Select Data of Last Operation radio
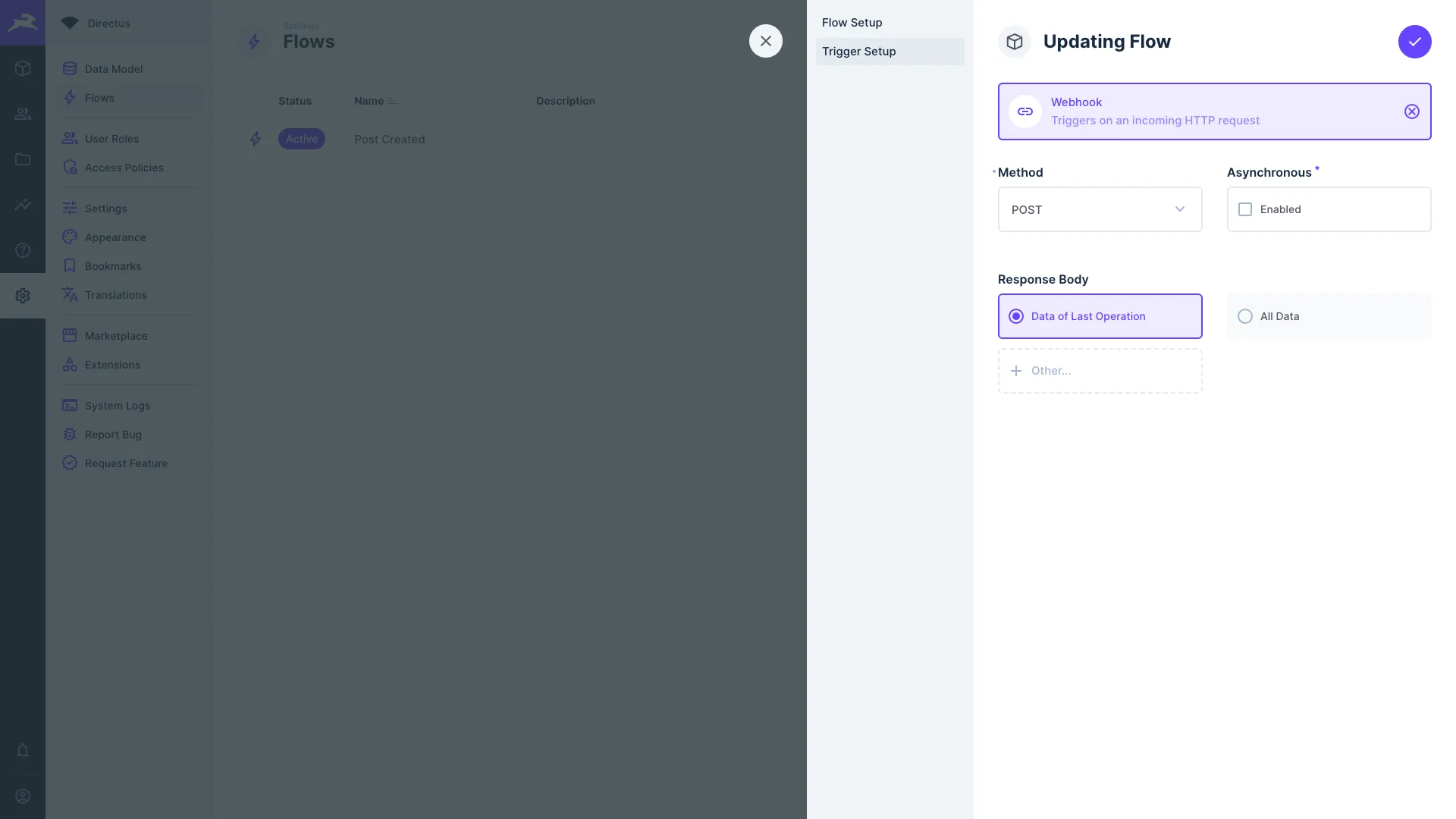This screenshot has height=819, width=1456. pos(1016,316)
